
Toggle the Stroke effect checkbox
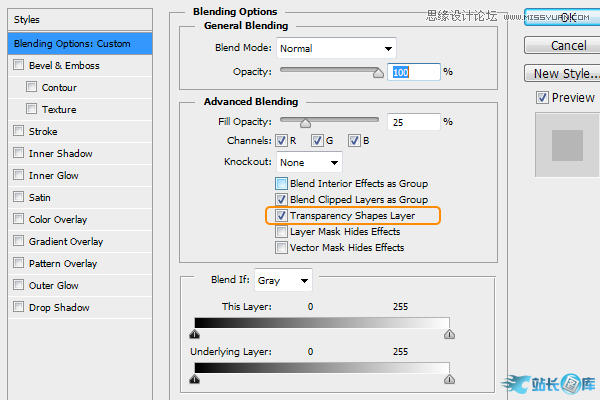point(19,132)
